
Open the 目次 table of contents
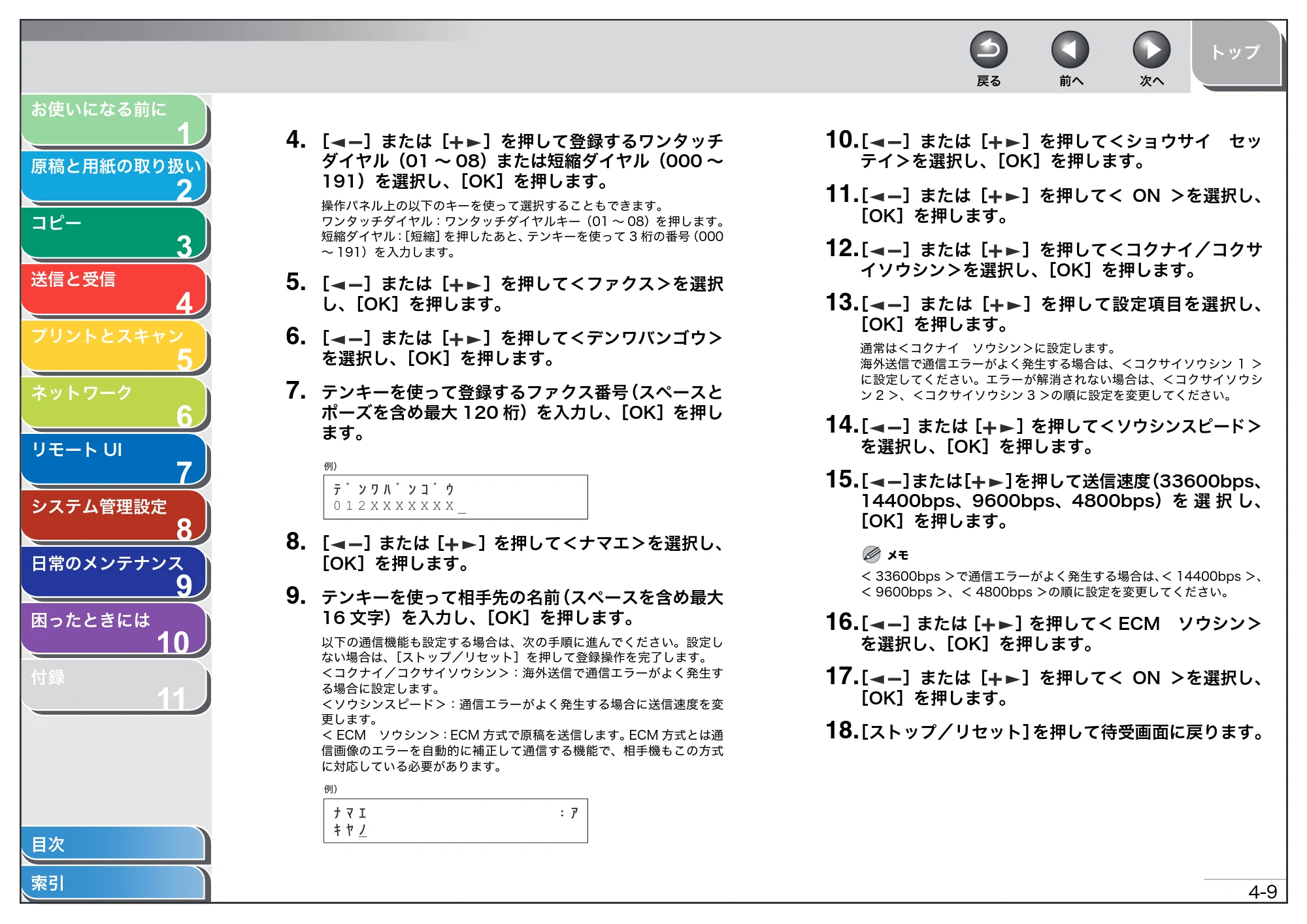114,844
